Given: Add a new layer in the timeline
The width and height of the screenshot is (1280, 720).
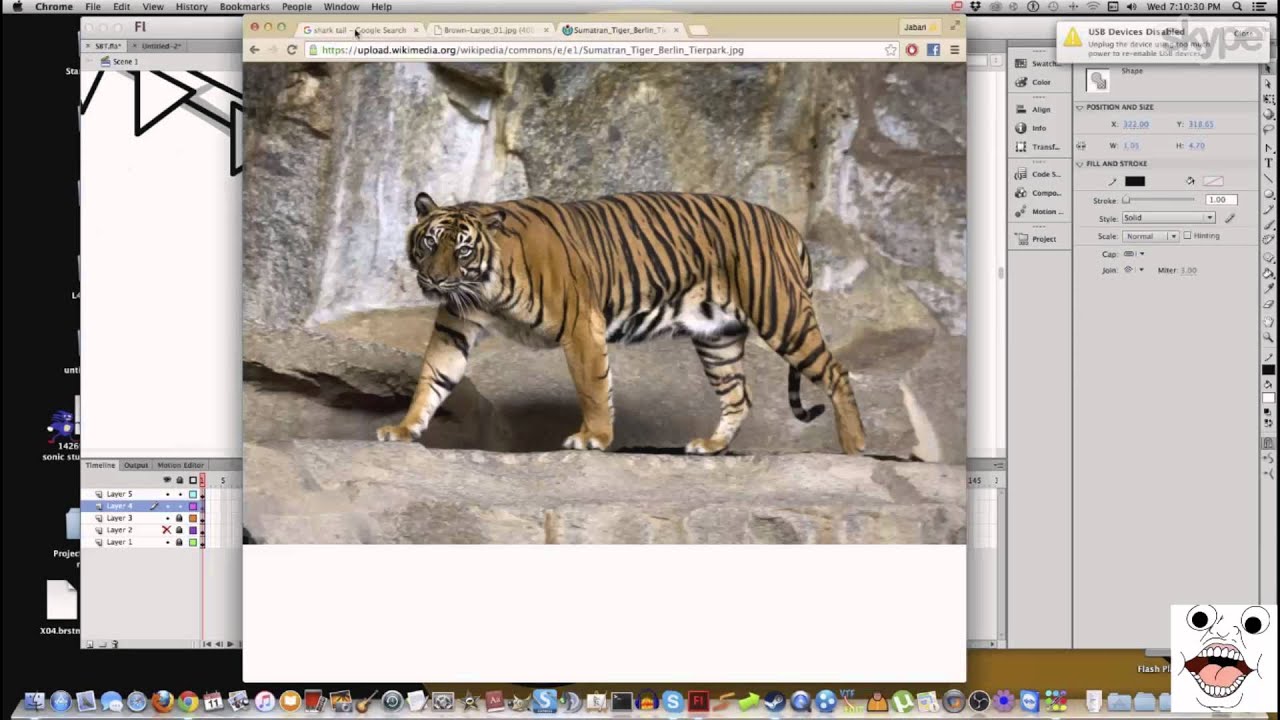Looking at the screenshot, I should (x=89, y=644).
